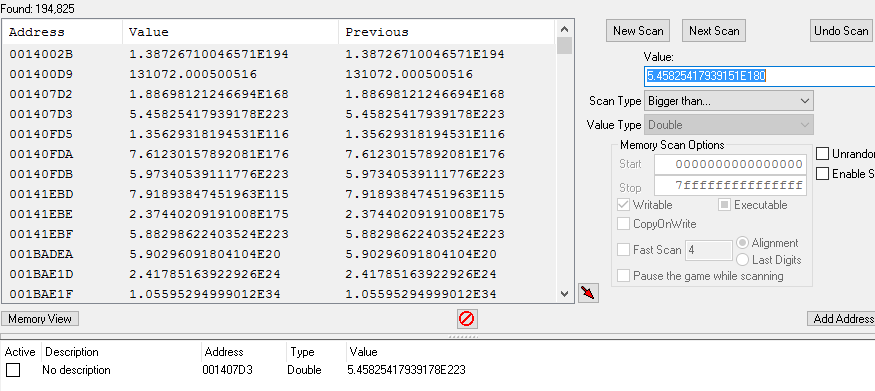Screen dimensions: 875x391
Task: Toggle the Writable checkbox
Action: [623, 205]
